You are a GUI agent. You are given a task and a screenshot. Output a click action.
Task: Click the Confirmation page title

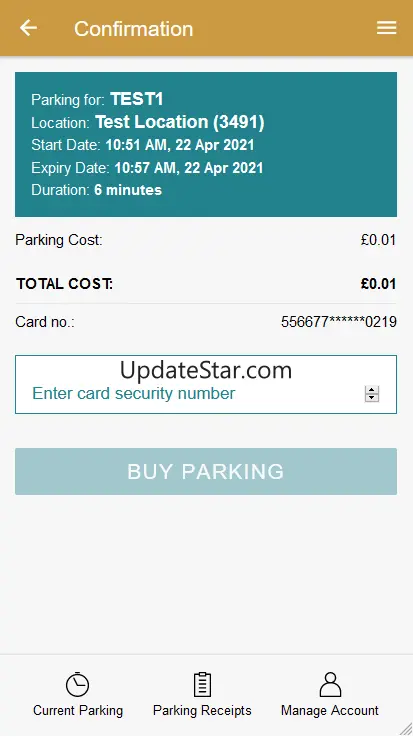[x=133, y=29]
